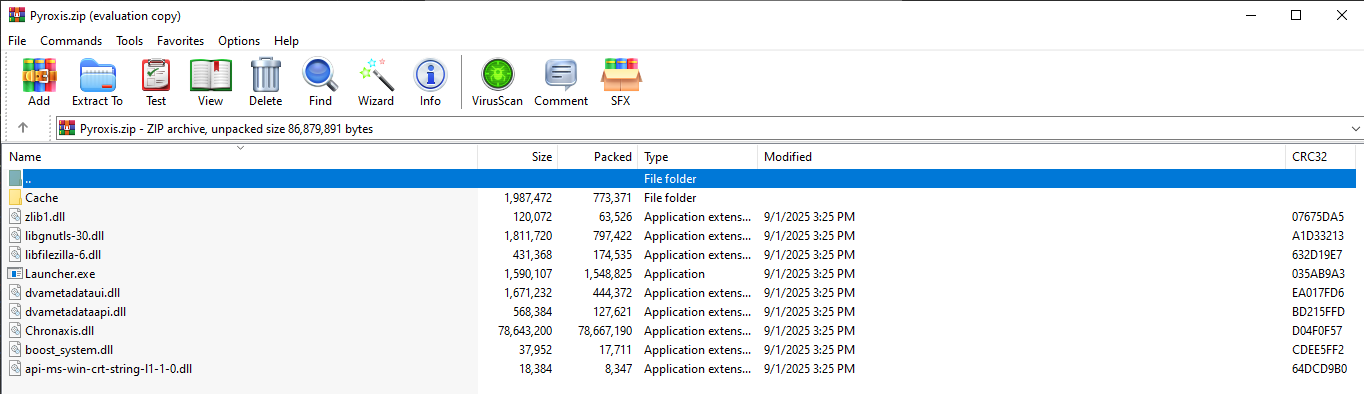Select the zlib1.dll file name
This screenshot has width=1364, height=394.
pos(45,217)
